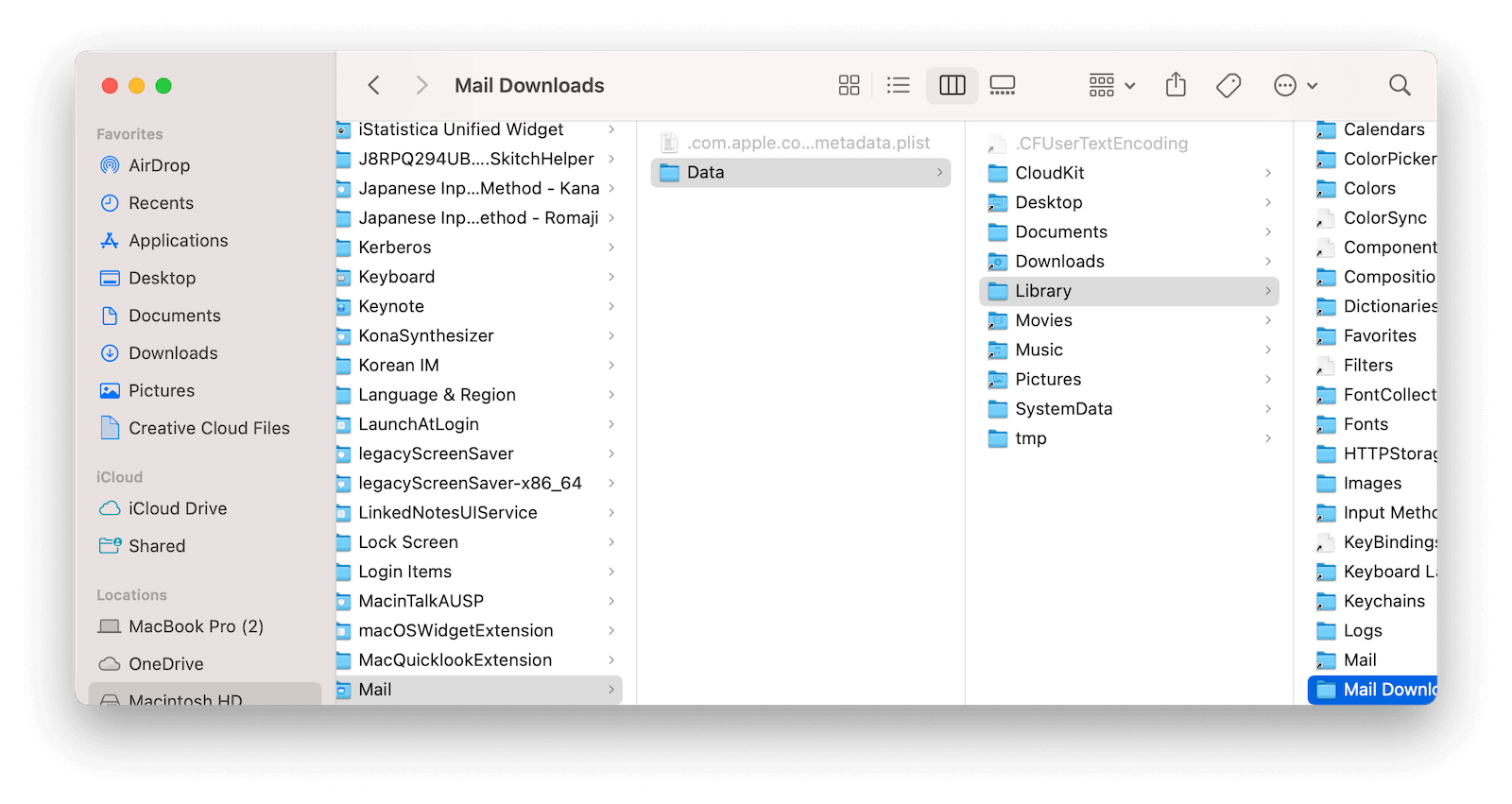This screenshot has height=804, width=1512.
Task: Select the KonaSynthesizer folder
Action: tap(479, 335)
